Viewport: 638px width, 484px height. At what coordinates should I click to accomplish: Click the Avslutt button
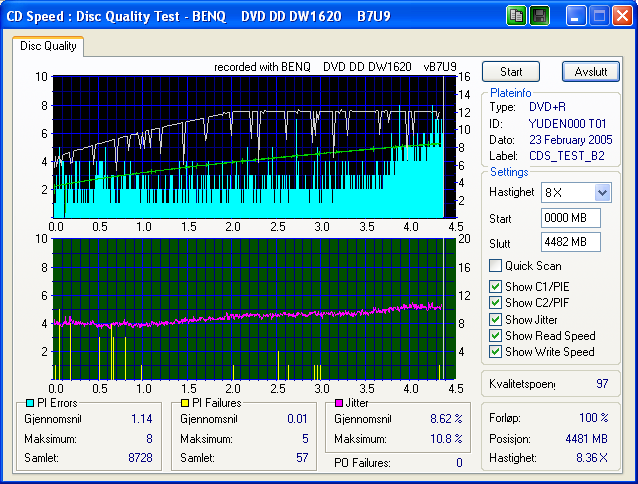coord(591,72)
